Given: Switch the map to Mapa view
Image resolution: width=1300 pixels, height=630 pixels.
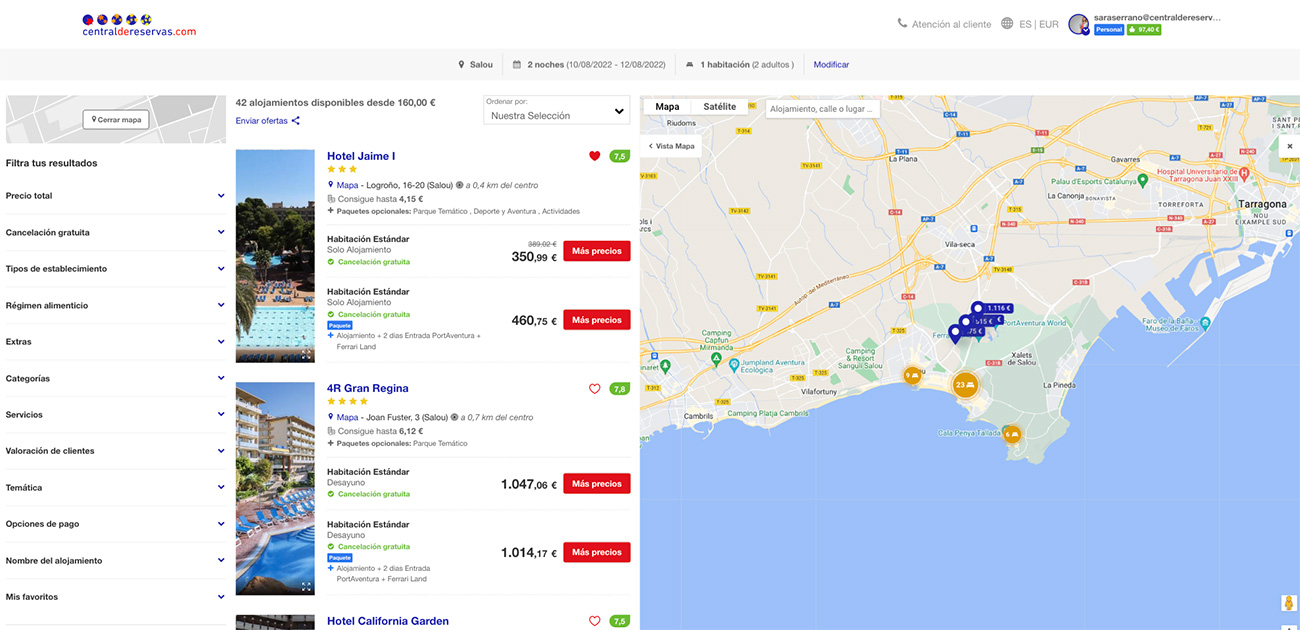Looking at the screenshot, I should click(667, 107).
